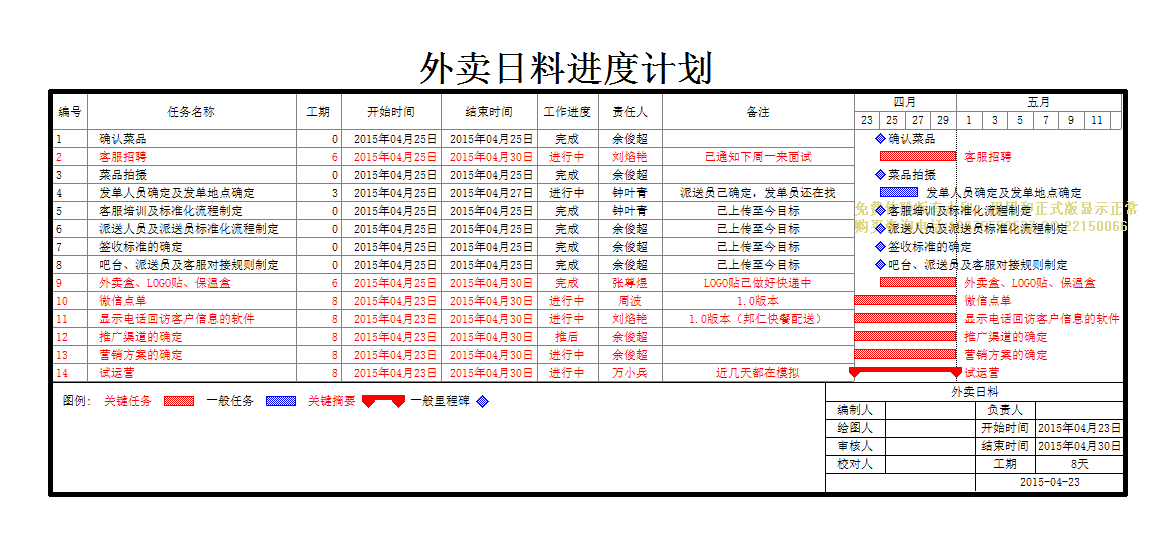Viewport: 1174px width, 543px height.
Task: Click the note 已通知下周一来面试
Action: point(758,157)
